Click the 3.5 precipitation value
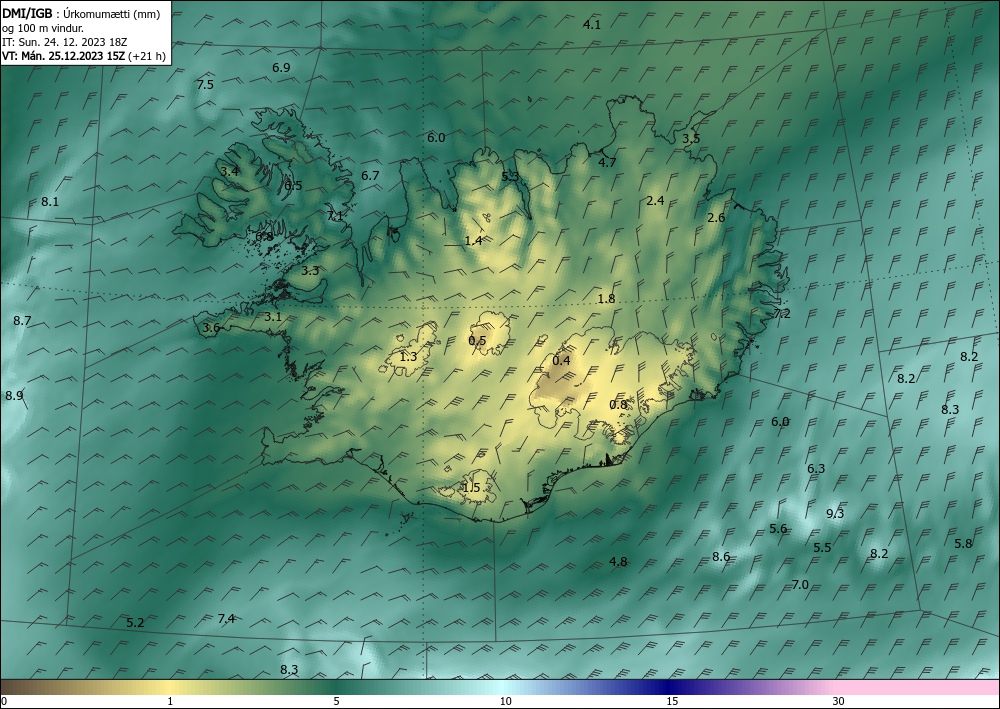Viewport: 1000px width, 709px height. tap(691, 139)
